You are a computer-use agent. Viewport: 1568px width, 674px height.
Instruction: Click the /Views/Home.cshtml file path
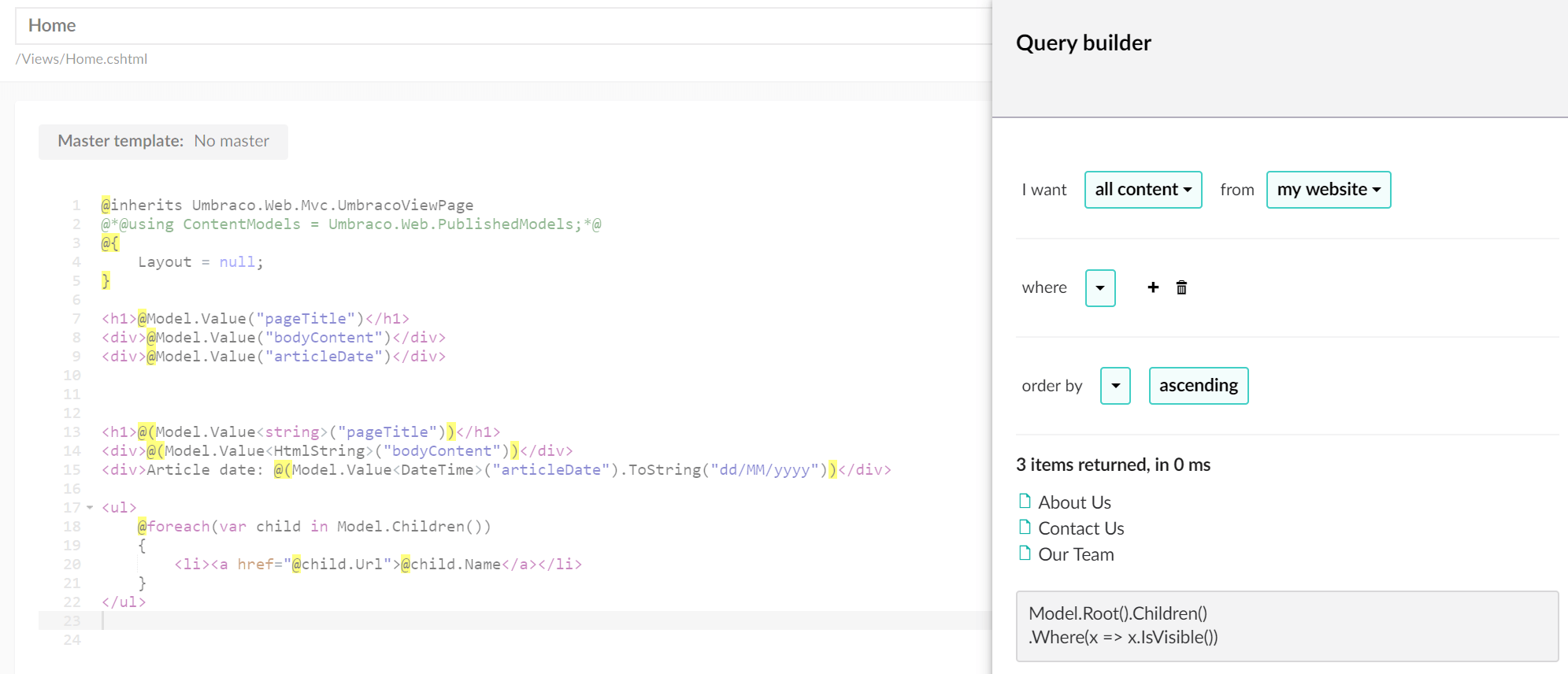pyautogui.click(x=82, y=59)
